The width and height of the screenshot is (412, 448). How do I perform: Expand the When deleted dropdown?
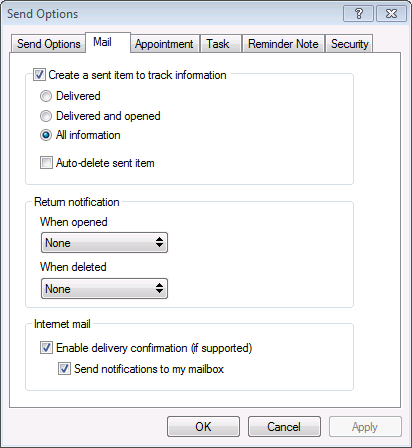click(104, 289)
